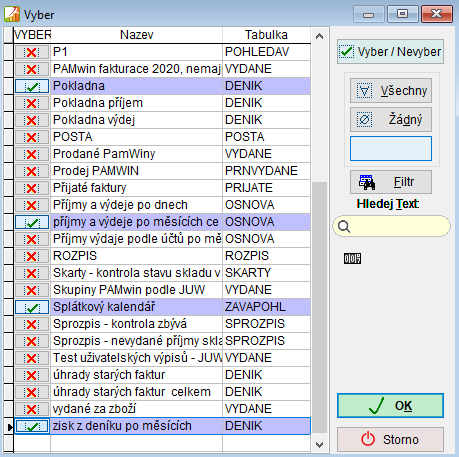459x457 pixels.
Task: Click the green checkmark on OK button
Action: point(377,406)
